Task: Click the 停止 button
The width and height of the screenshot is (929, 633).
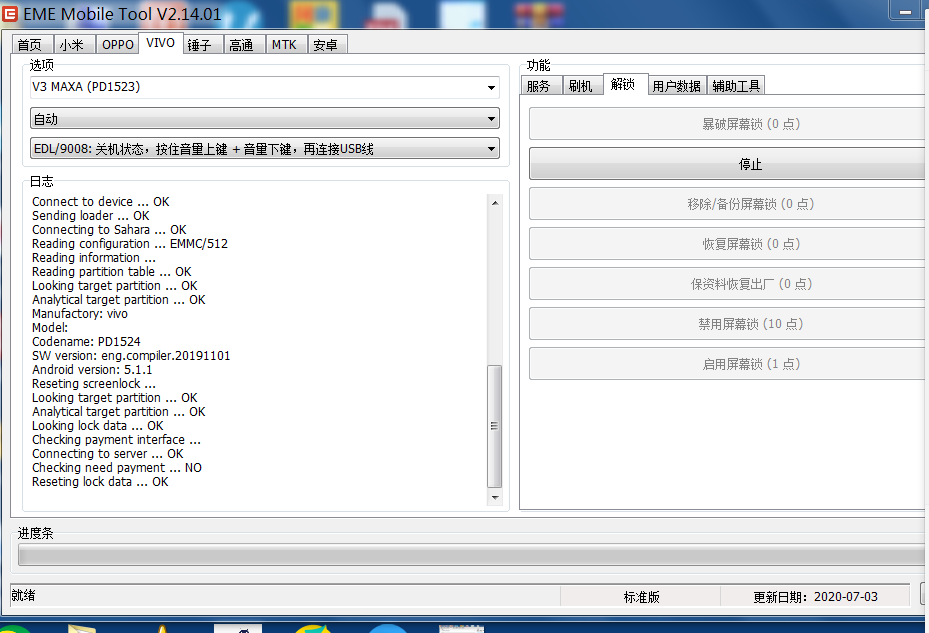Action: pos(728,164)
